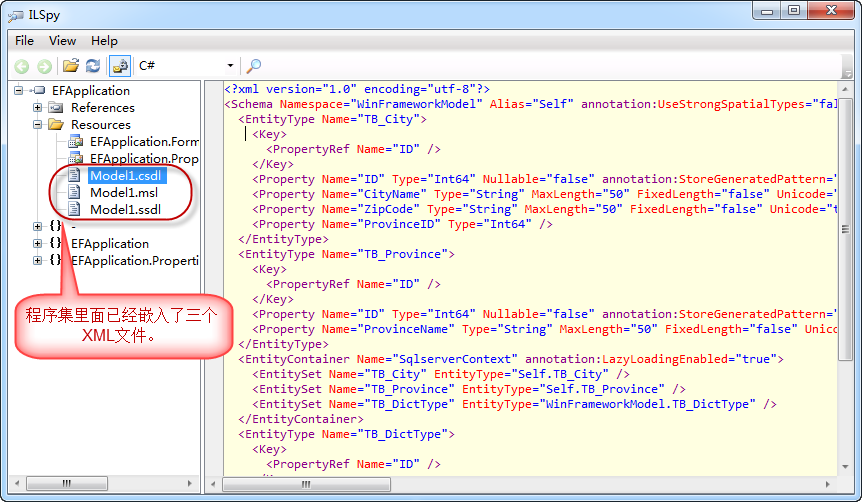Select the EFApplication assembly in tree
The height and width of the screenshot is (502, 862).
click(91, 91)
